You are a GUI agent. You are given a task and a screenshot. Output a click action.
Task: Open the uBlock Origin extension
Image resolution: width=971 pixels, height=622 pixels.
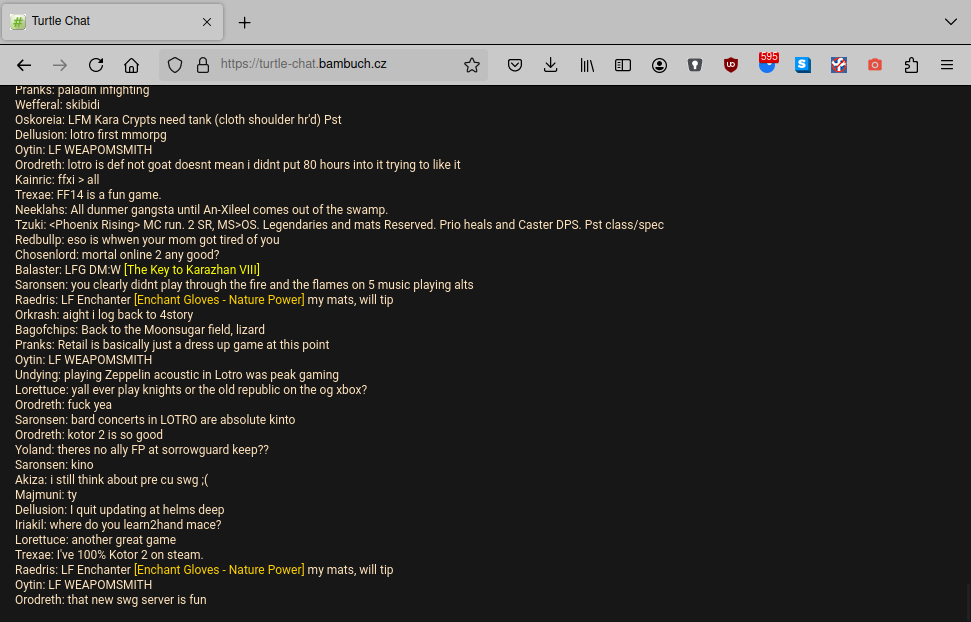731,65
